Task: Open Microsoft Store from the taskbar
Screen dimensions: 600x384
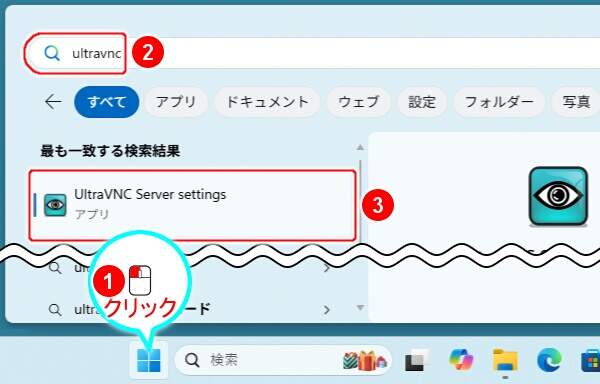Action: [590, 360]
